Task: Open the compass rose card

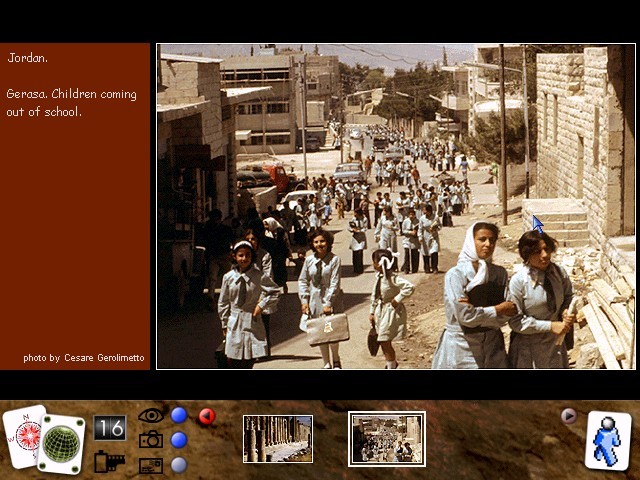Action: click(x=20, y=435)
